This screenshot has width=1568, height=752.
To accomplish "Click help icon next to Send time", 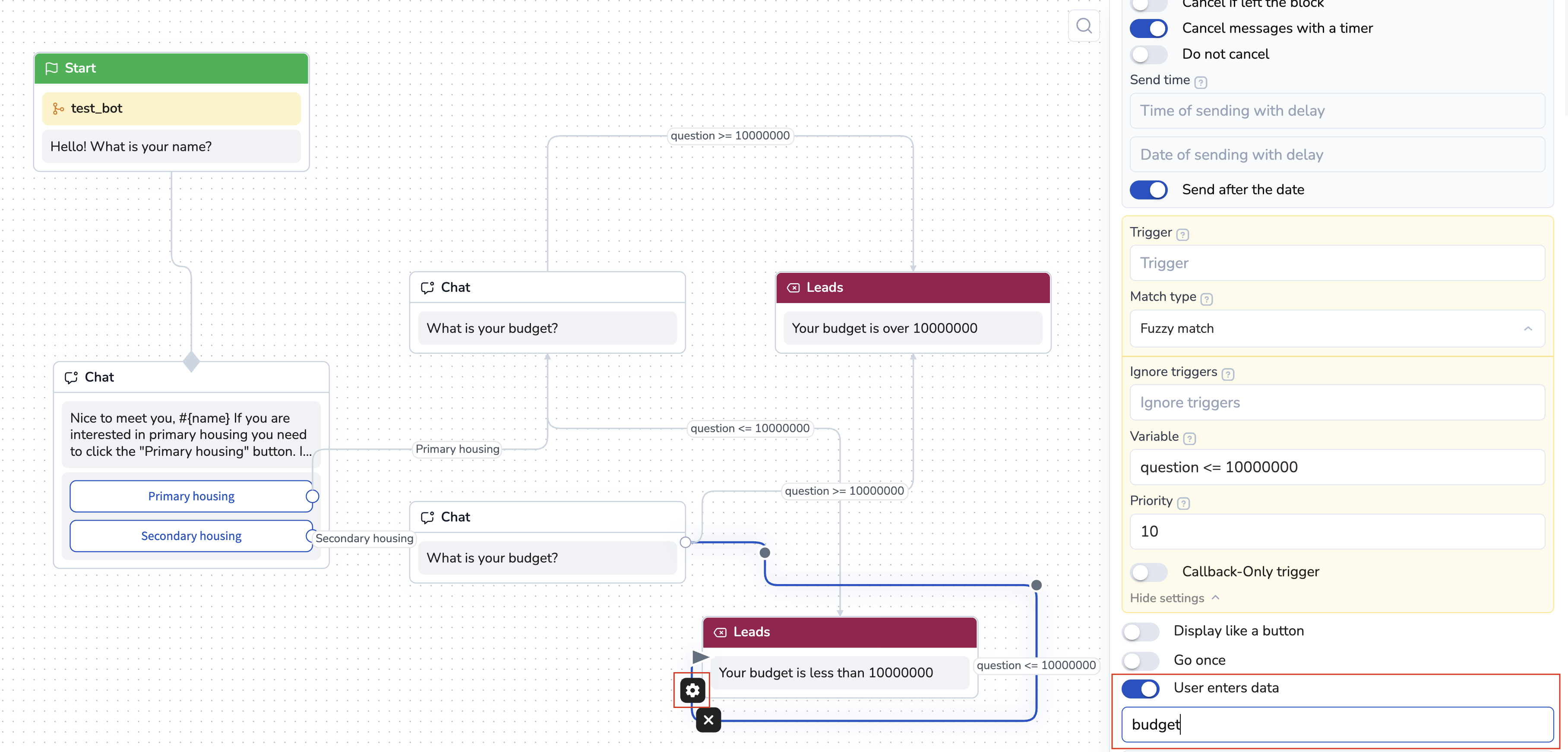I will (x=1200, y=82).
